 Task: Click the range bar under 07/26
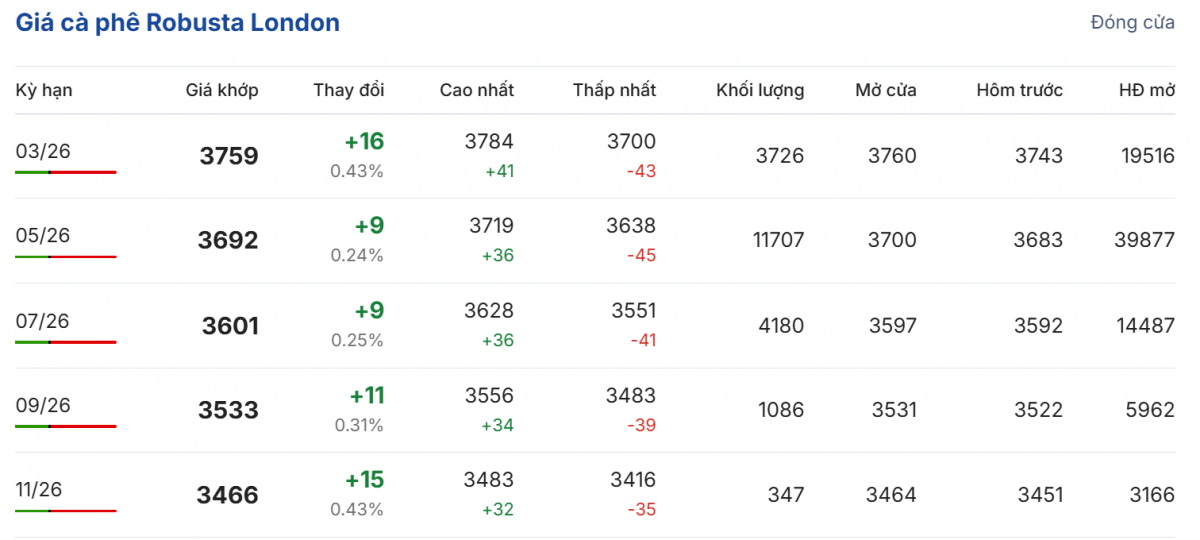[x=66, y=342]
